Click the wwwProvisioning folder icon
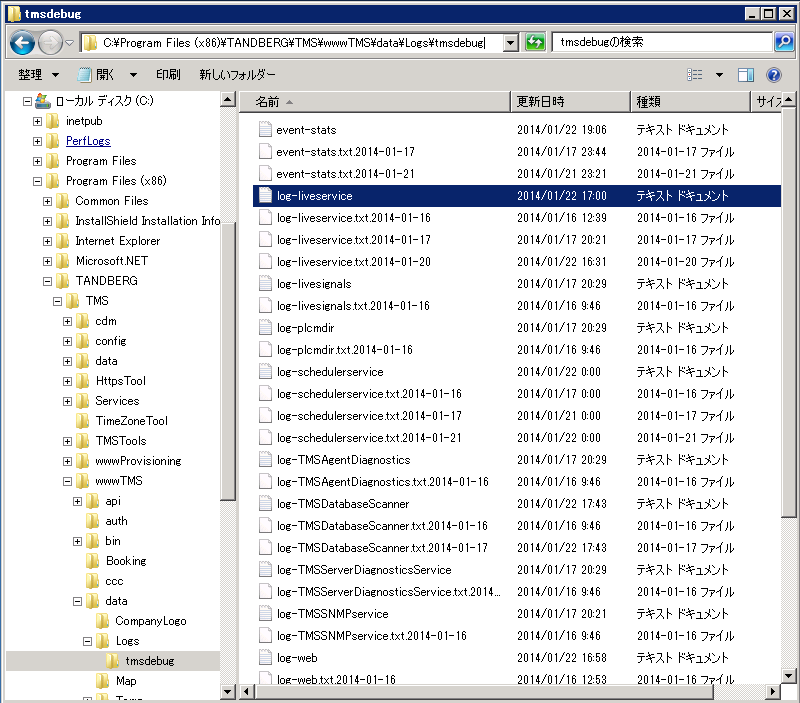800x703 pixels. click(83, 461)
